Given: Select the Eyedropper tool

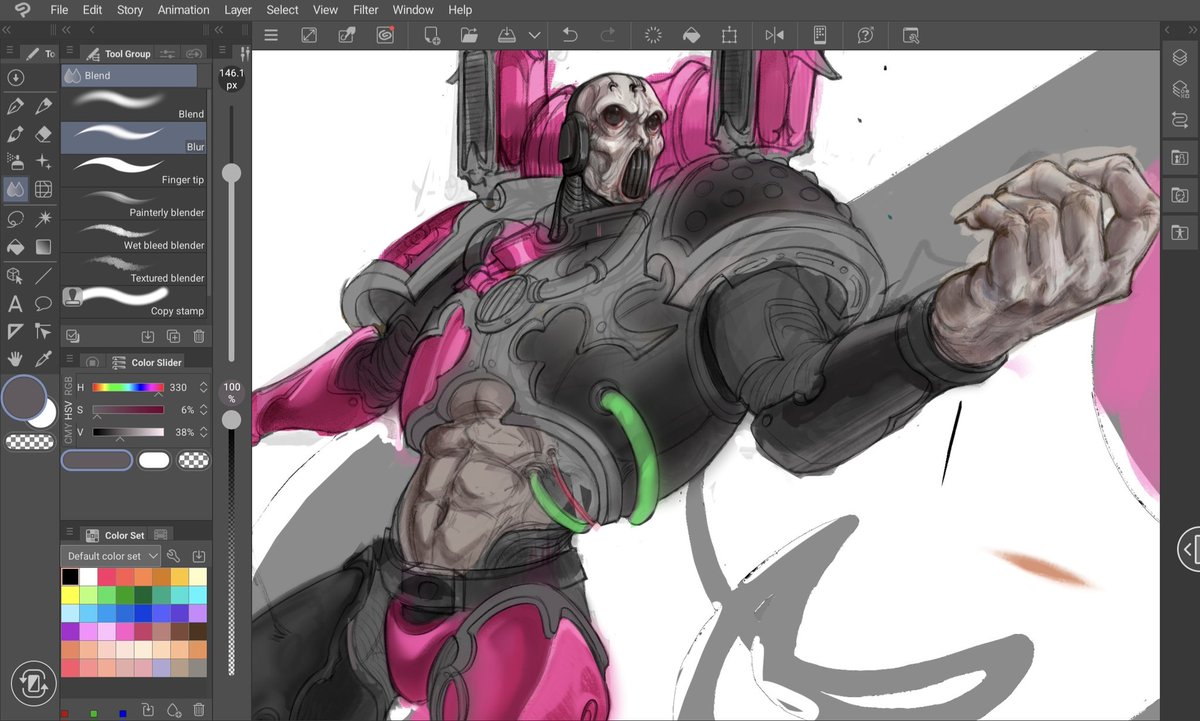Looking at the screenshot, I should pos(43,359).
